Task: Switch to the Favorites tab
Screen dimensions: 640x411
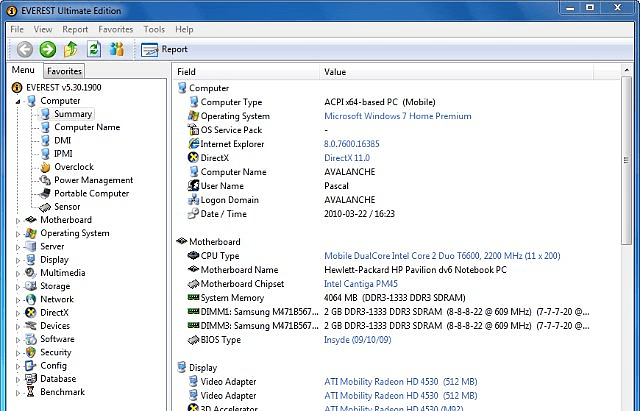Action: click(x=64, y=71)
